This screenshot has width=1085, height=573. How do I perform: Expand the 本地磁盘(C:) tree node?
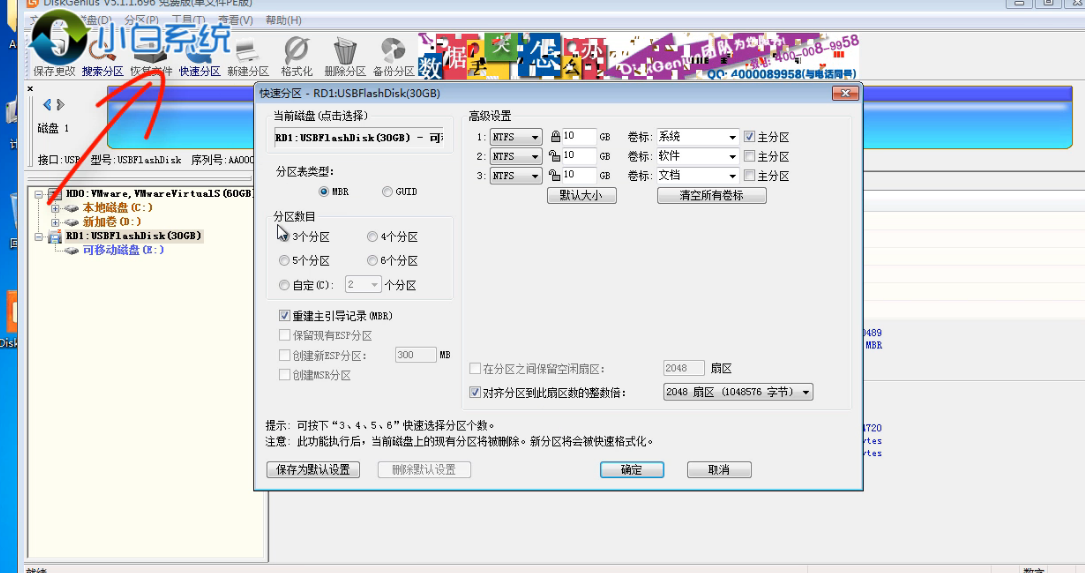[55, 208]
